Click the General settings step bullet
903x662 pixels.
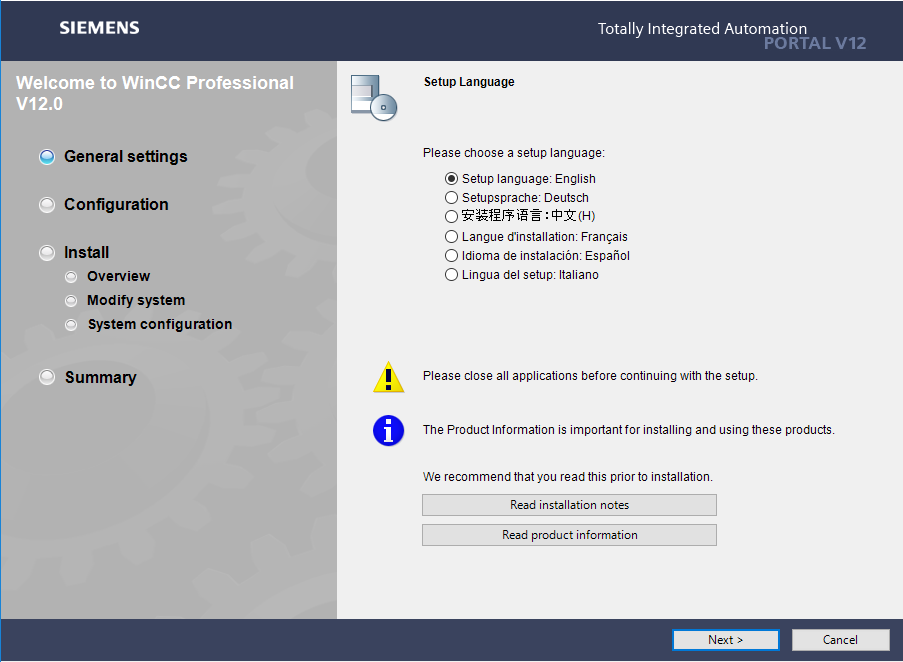[x=47, y=157]
